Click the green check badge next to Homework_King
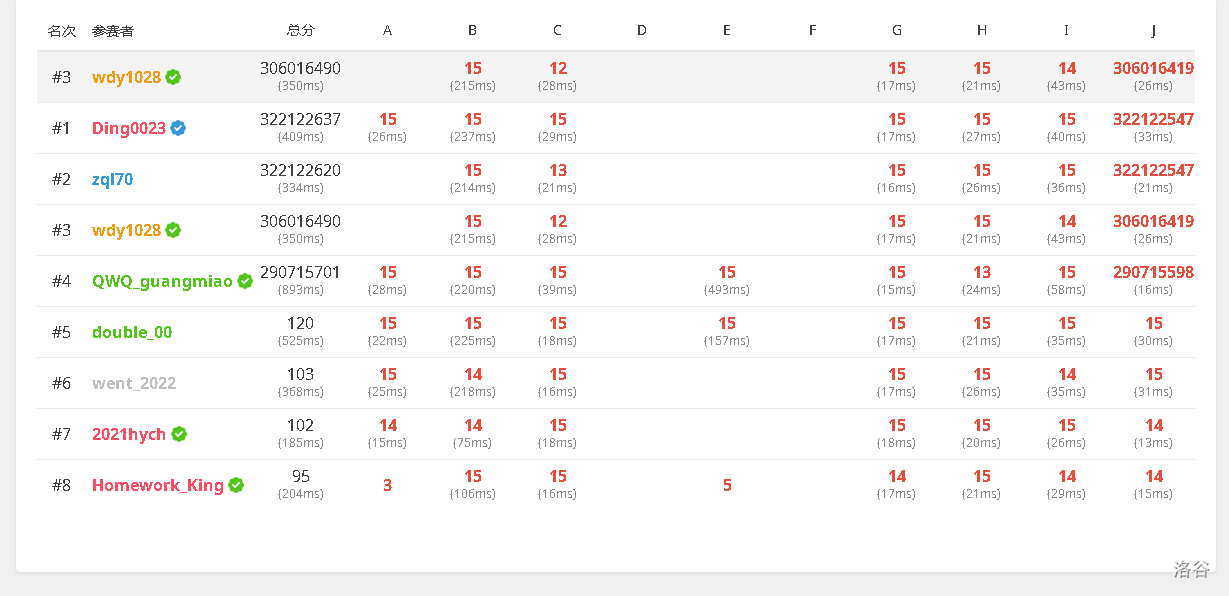 click(236, 485)
